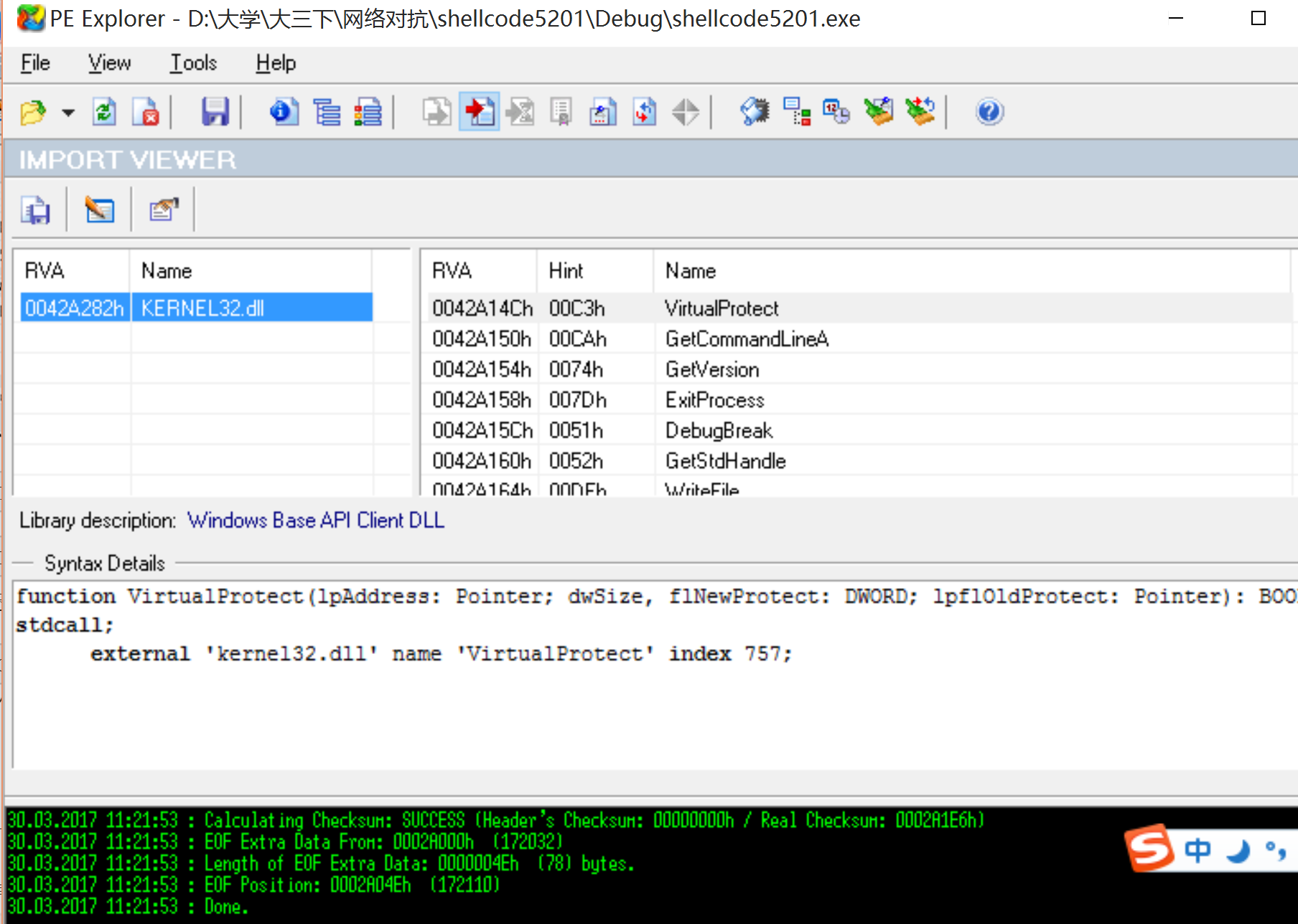1298x924 pixels.
Task: Click the EOF Position log line
Action: (253, 885)
